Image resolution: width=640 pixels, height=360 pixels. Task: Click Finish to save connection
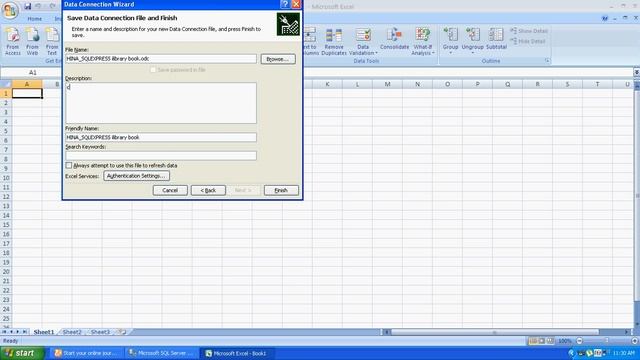click(x=281, y=190)
